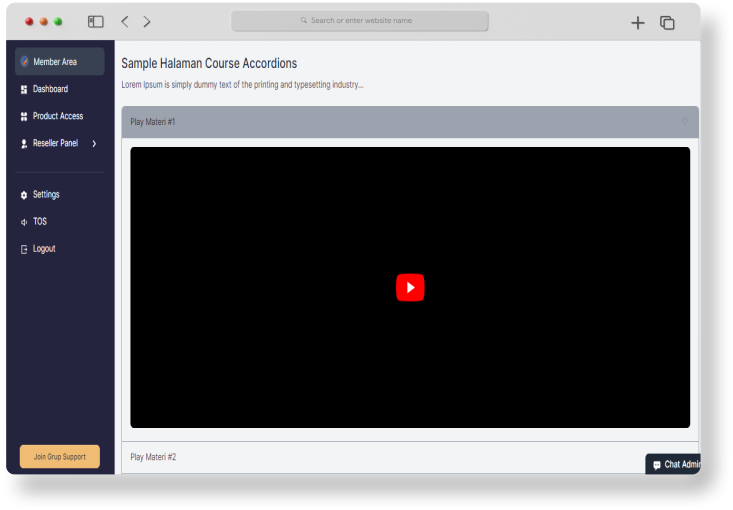The image size is (733, 510).
Task: Click the green full-screen window button
Action: 58,21
